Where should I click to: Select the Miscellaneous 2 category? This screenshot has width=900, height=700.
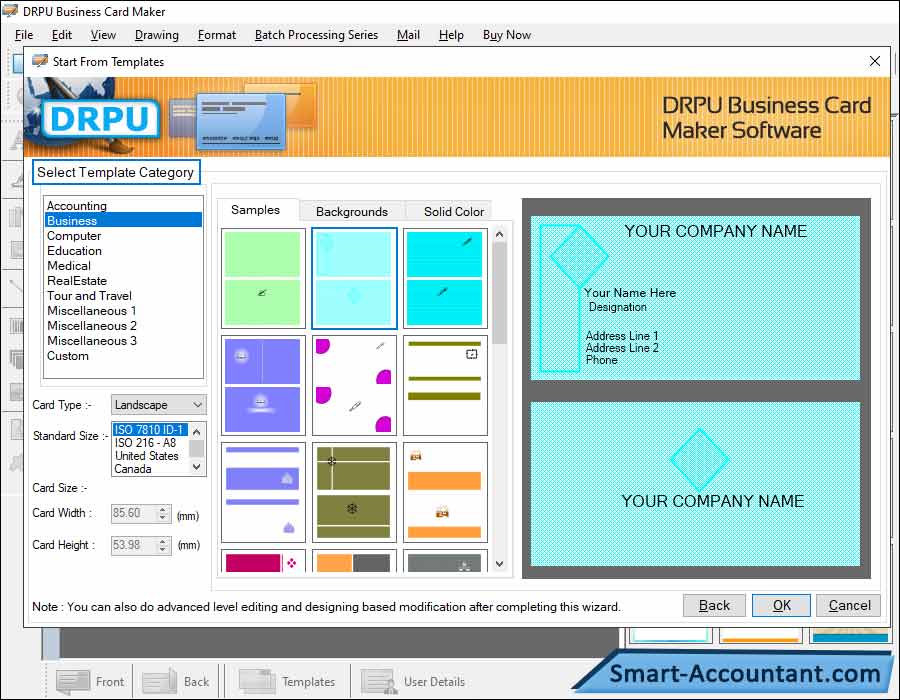(123, 325)
